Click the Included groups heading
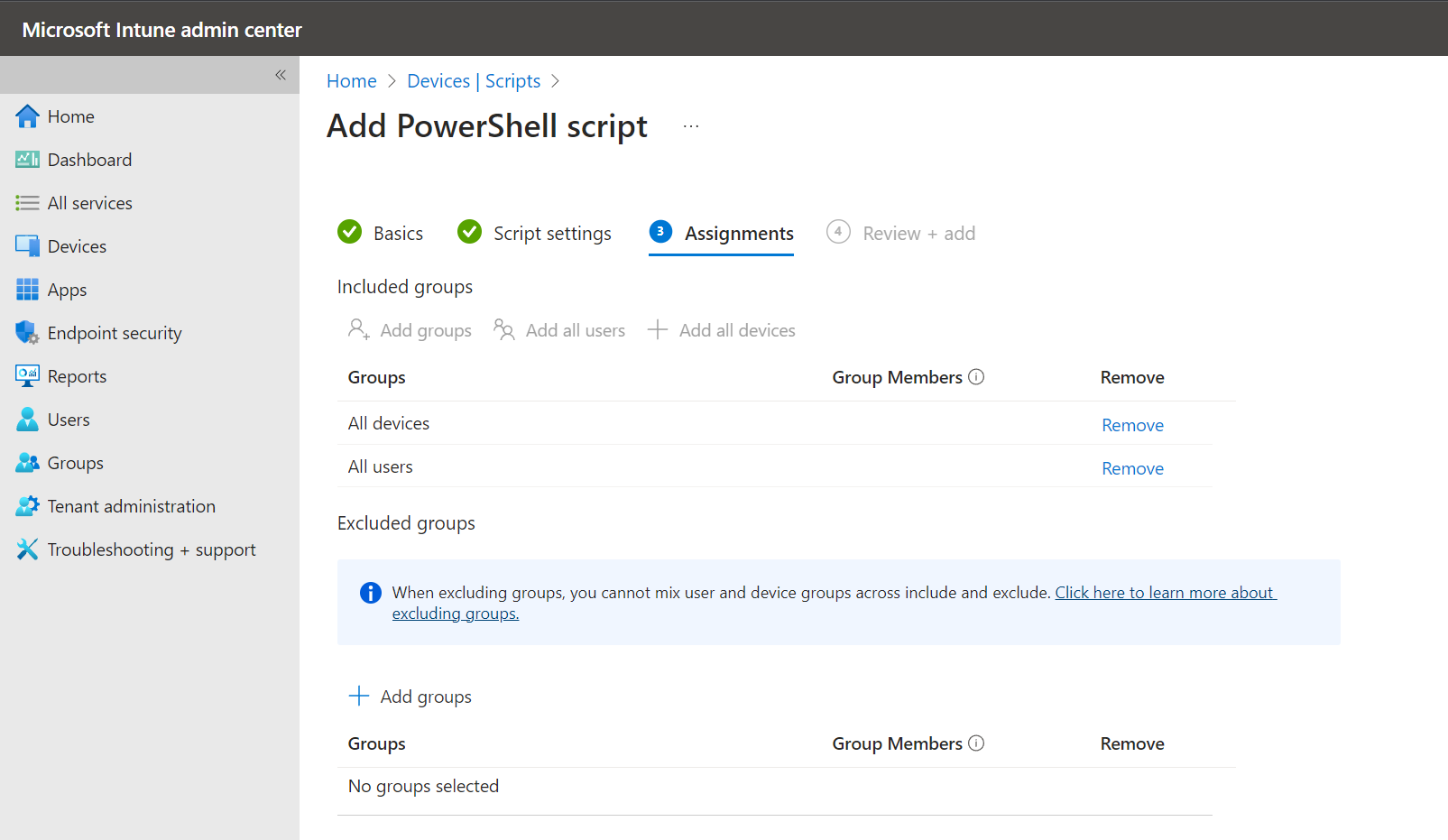This screenshot has width=1448, height=840. [x=405, y=287]
